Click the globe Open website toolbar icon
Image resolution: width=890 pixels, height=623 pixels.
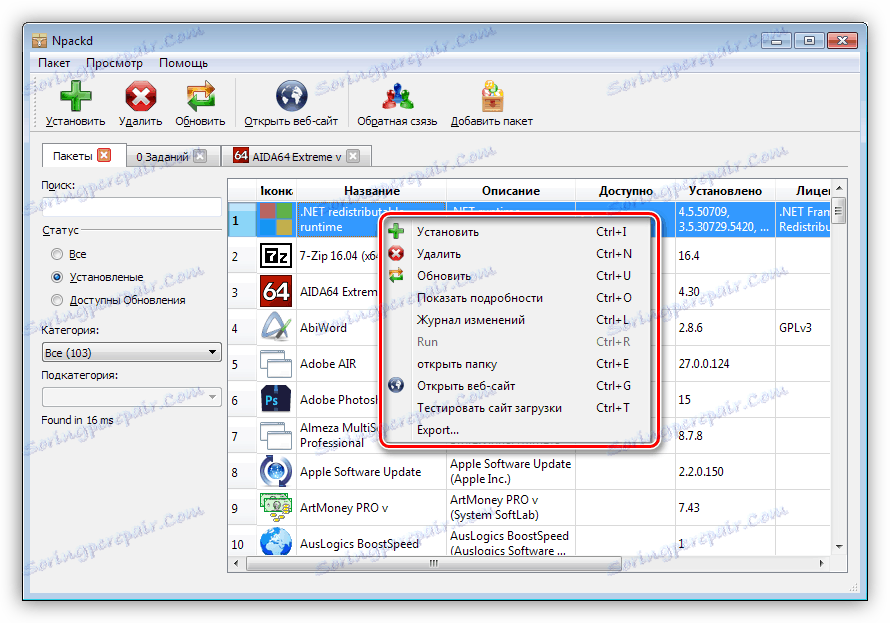click(x=291, y=95)
